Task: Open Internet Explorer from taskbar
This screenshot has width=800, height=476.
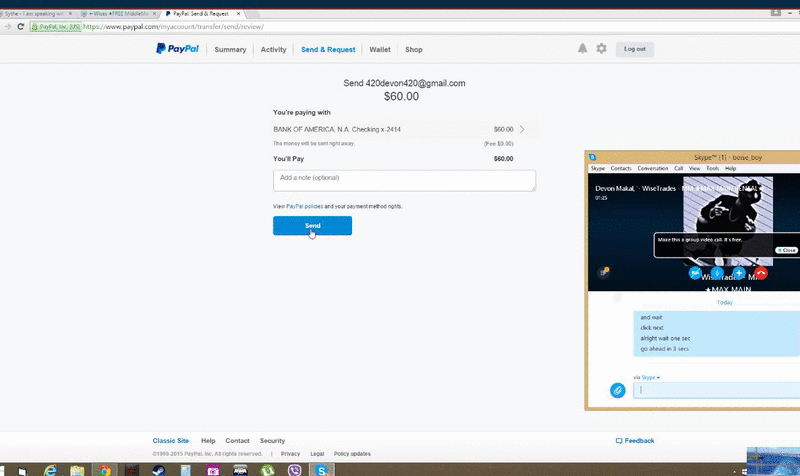Action: [50, 470]
